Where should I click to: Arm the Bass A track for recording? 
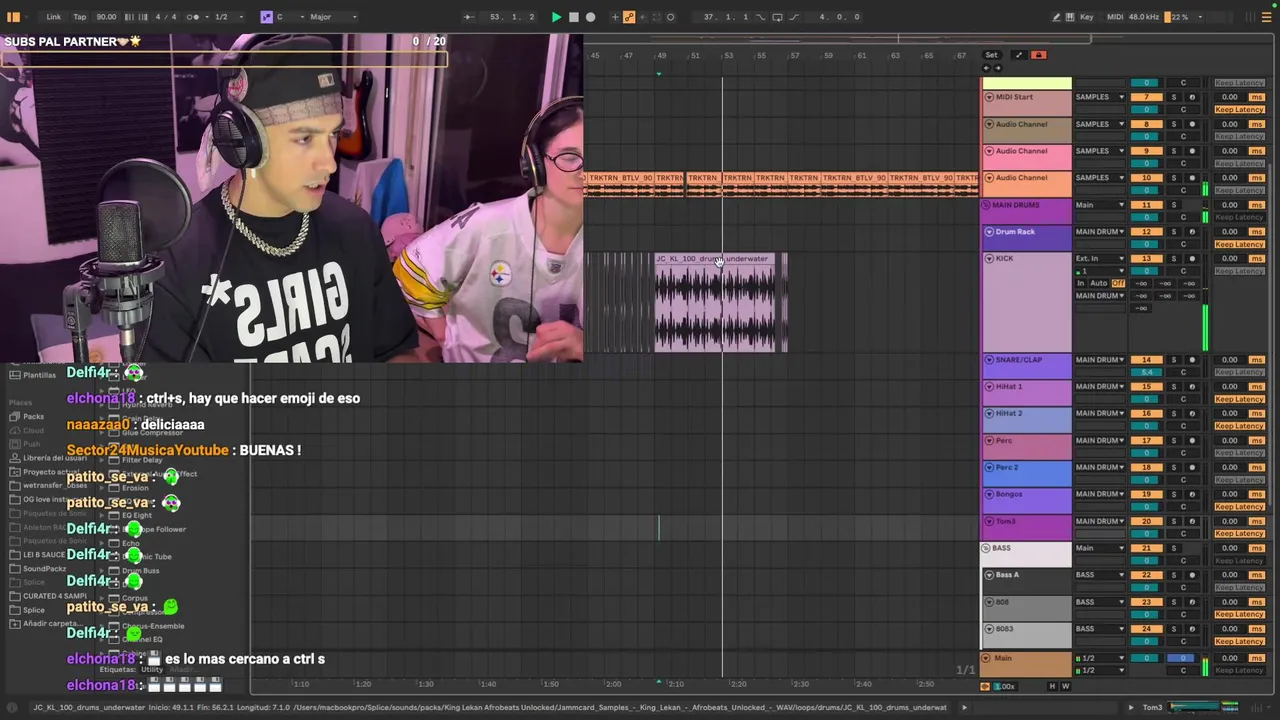pyautogui.click(x=1191, y=575)
